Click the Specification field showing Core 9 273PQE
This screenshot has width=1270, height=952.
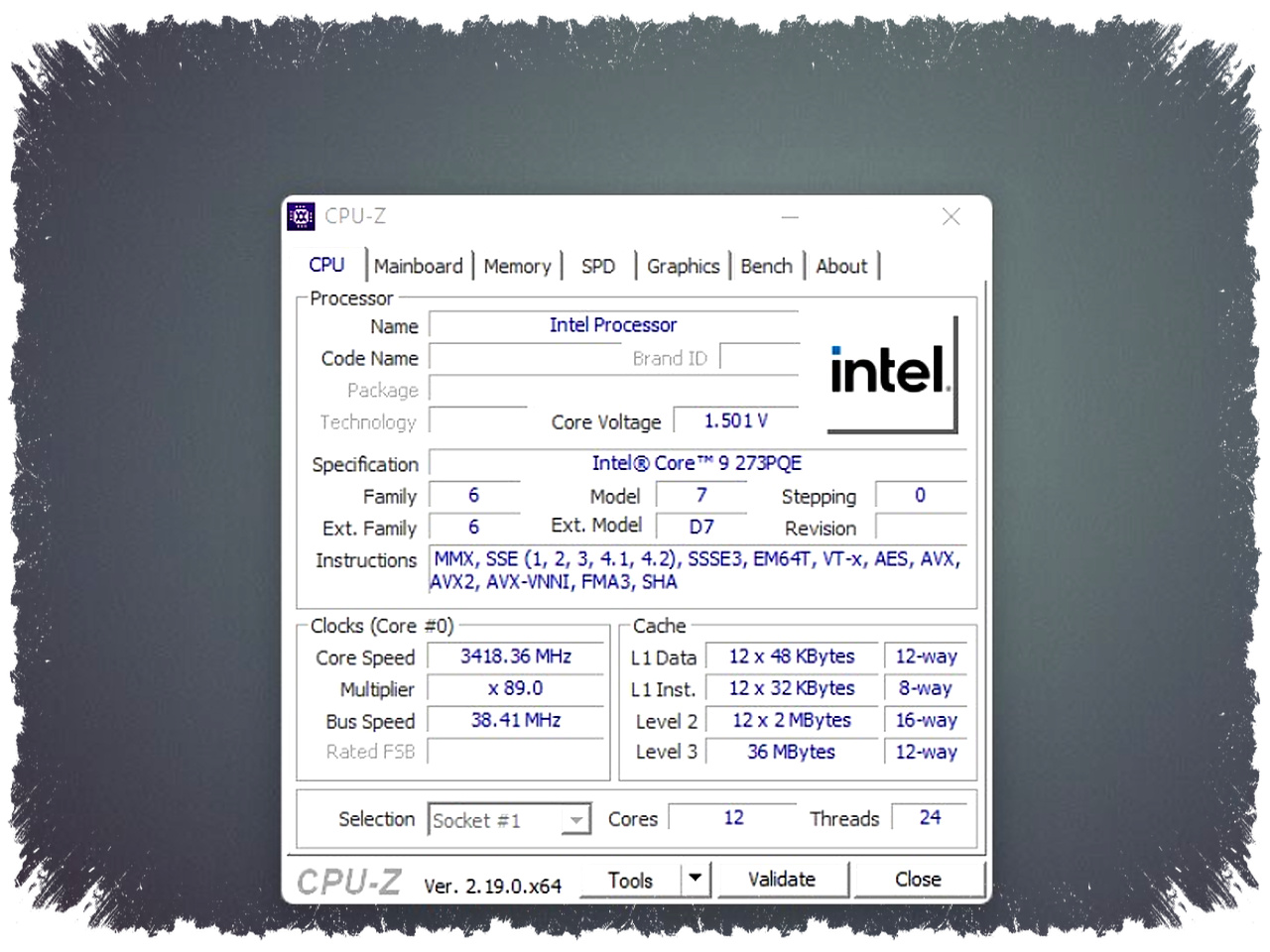click(x=697, y=463)
